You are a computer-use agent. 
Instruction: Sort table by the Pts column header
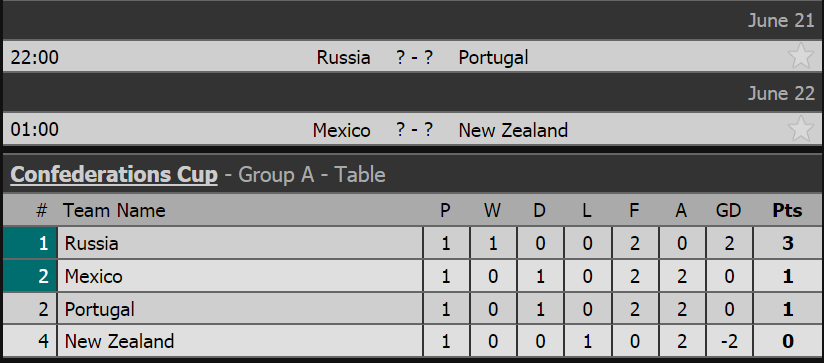pyautogui.click(x=787, y=211)
